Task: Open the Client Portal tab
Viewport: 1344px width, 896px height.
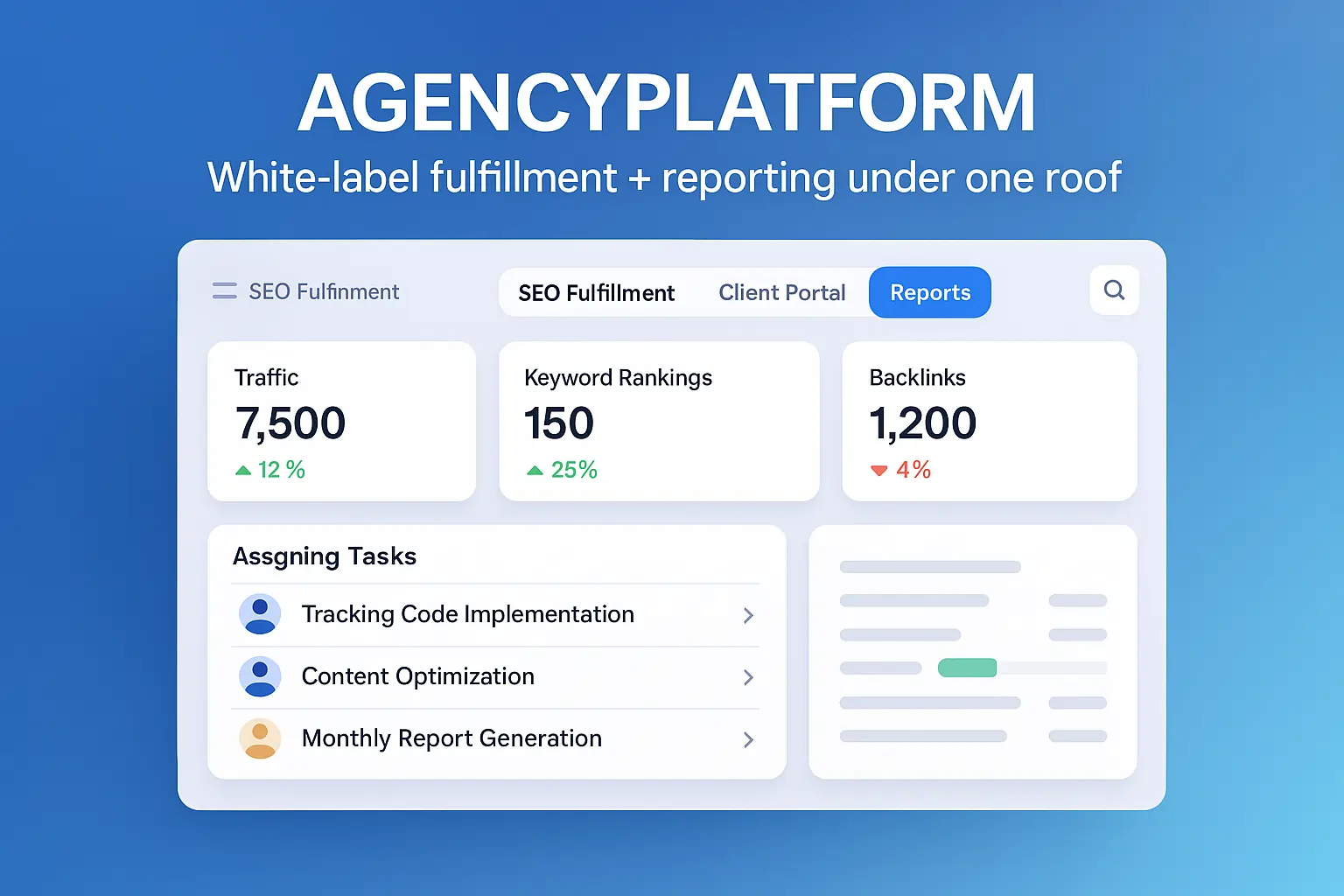Action: coord(781,293)
